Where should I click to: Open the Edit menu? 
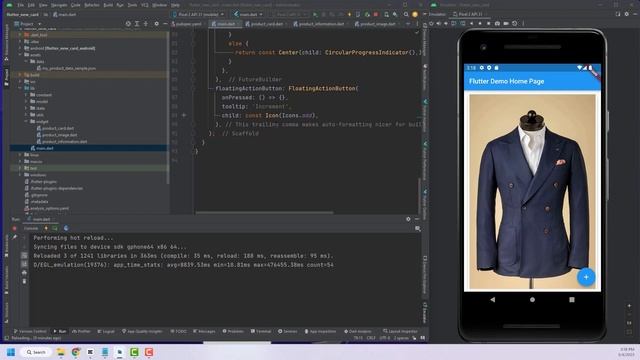pos(31,5)
